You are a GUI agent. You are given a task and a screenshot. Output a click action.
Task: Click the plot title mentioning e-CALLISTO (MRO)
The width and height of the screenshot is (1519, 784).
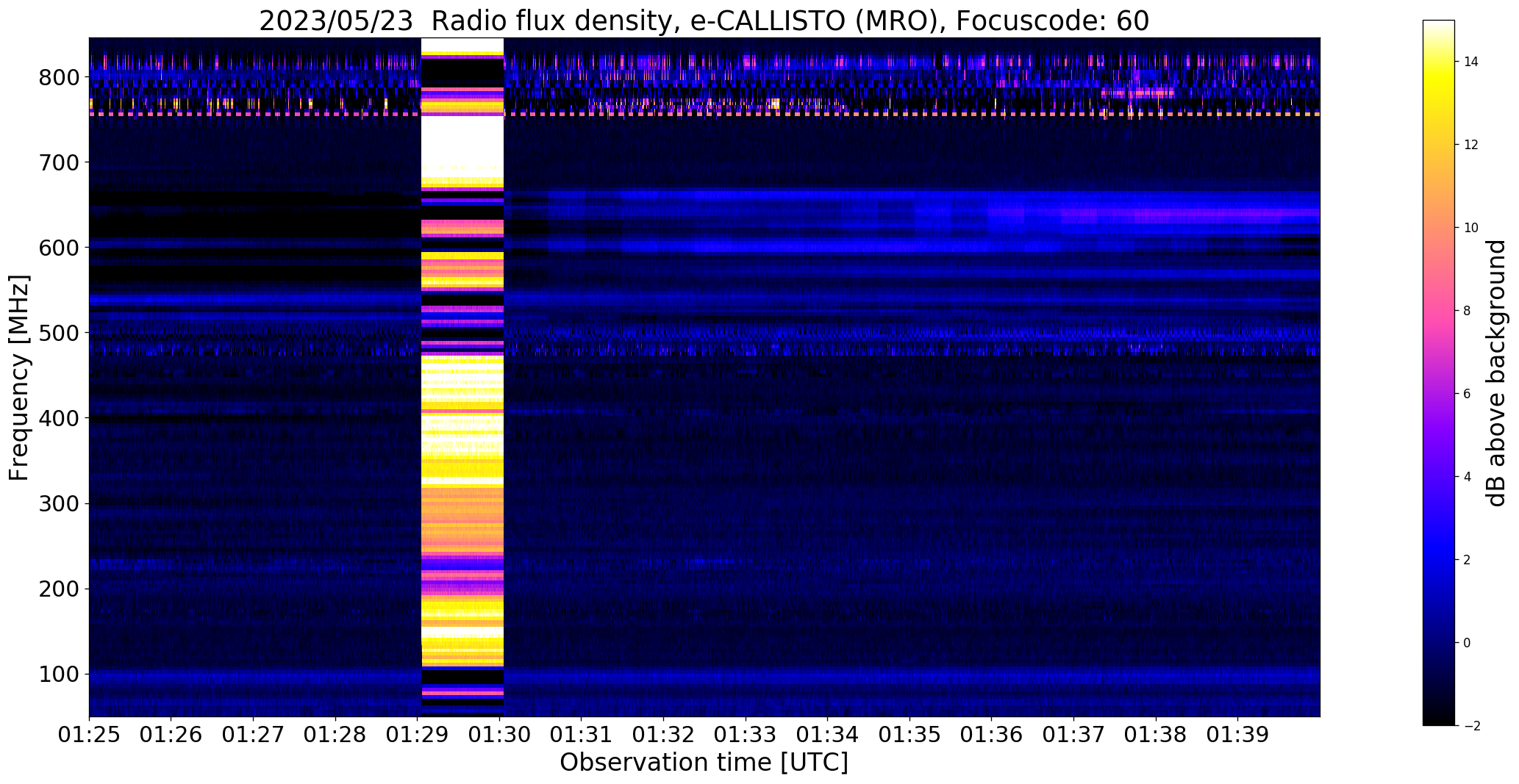point(704,21)
